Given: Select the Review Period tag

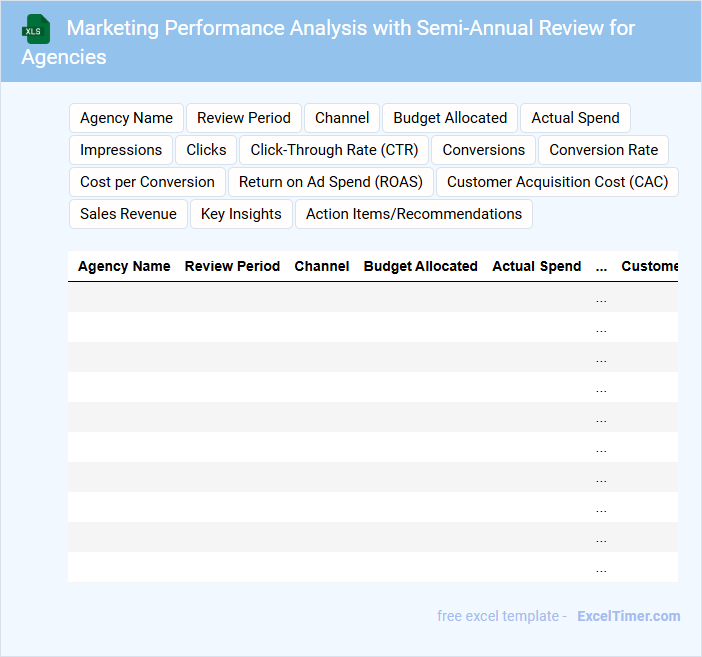Looking at the screenshot, I should pyautogui.click(x=244, y=118).
